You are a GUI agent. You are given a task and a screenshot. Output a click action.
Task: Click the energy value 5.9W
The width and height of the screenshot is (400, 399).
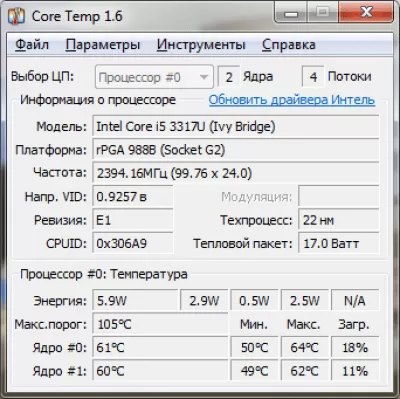(135, 301)
